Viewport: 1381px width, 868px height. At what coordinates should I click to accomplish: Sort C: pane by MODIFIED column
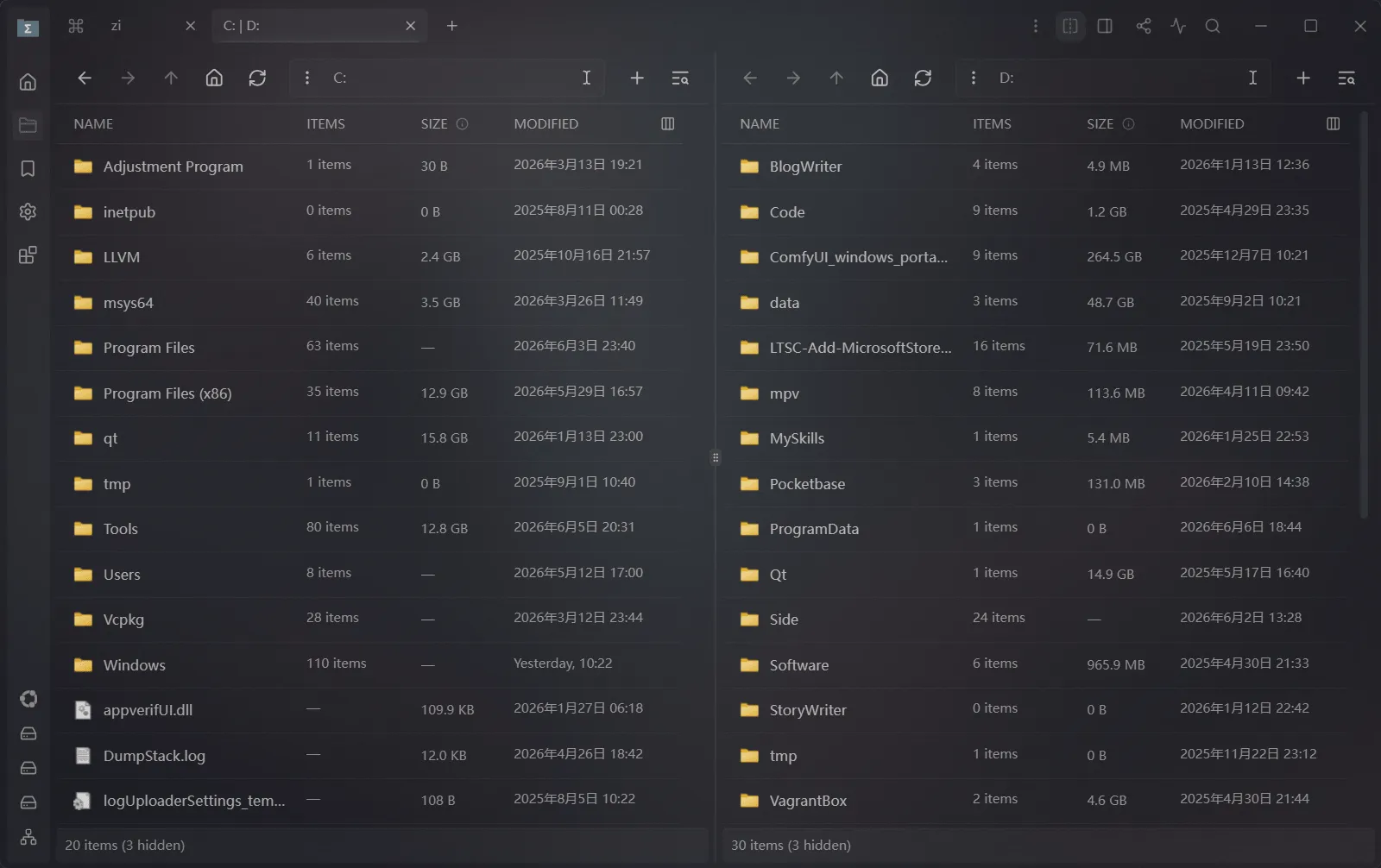pyautogui.click(x=546, y=123)
